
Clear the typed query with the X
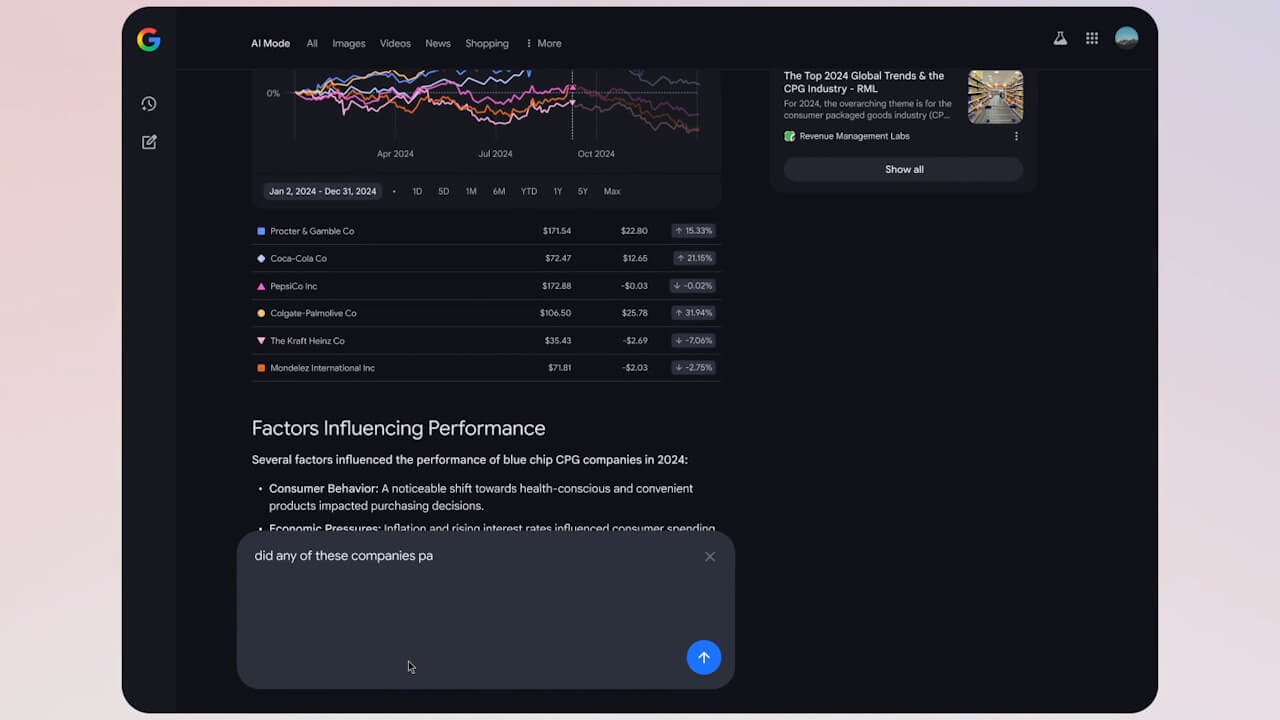point(710,557)
